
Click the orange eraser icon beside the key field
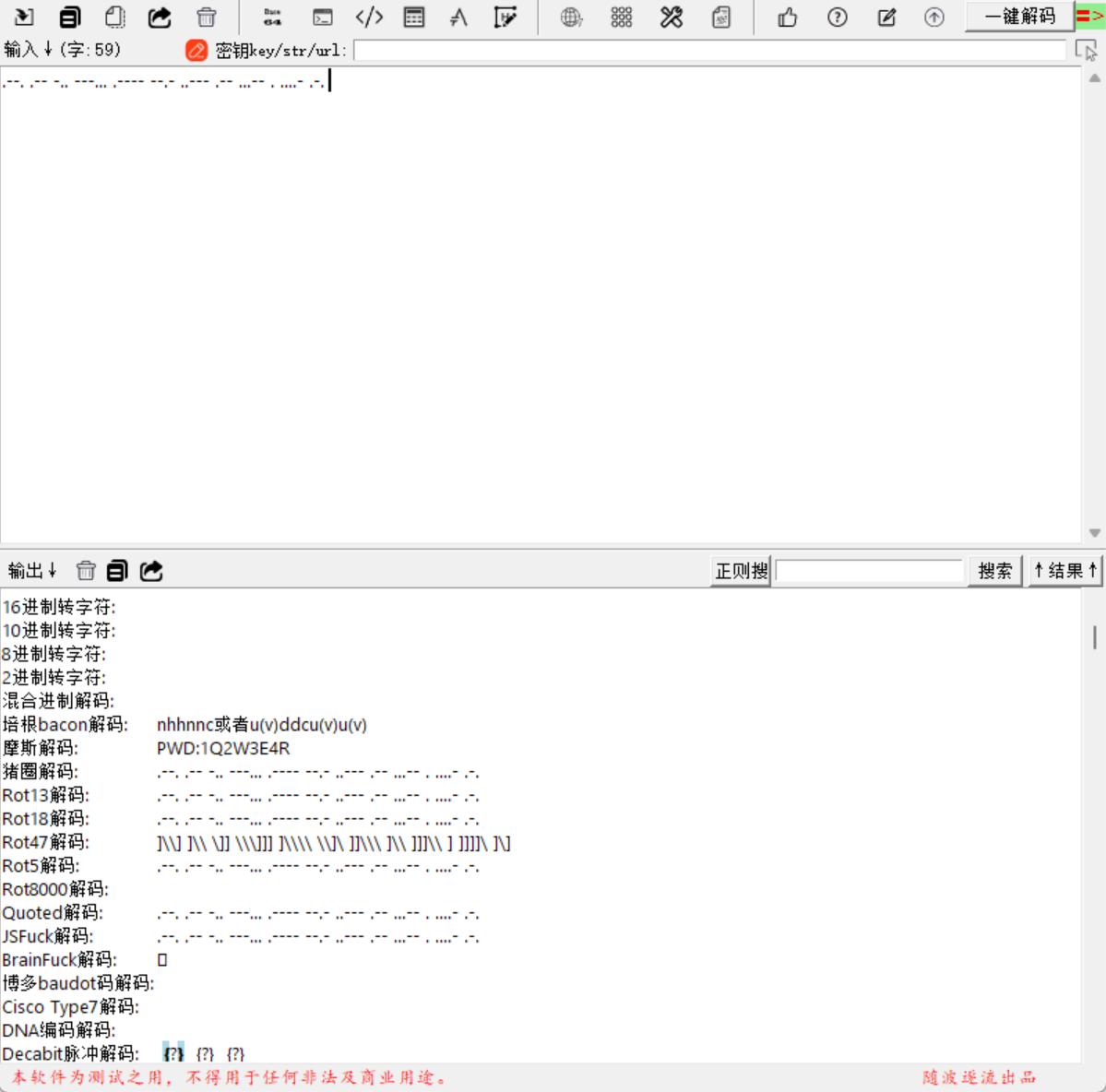point(196,50)
